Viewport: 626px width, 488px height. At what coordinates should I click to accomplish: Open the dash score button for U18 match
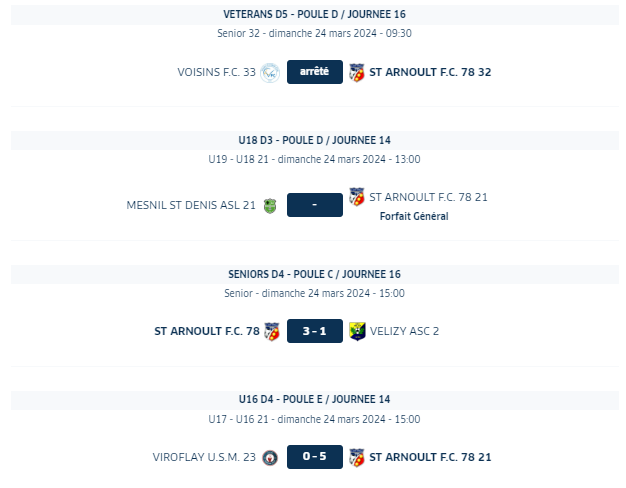pyautogui.click(x=315, y=205)
